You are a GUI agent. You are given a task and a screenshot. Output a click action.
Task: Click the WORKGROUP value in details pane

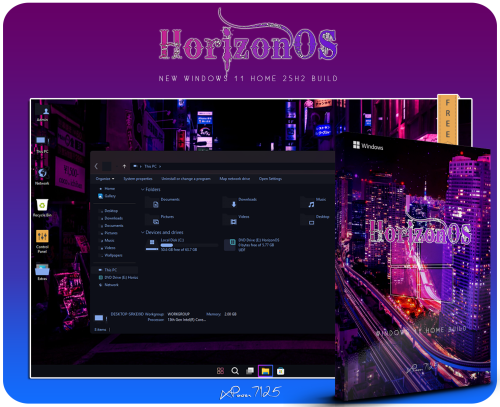(x=178, y=314)
